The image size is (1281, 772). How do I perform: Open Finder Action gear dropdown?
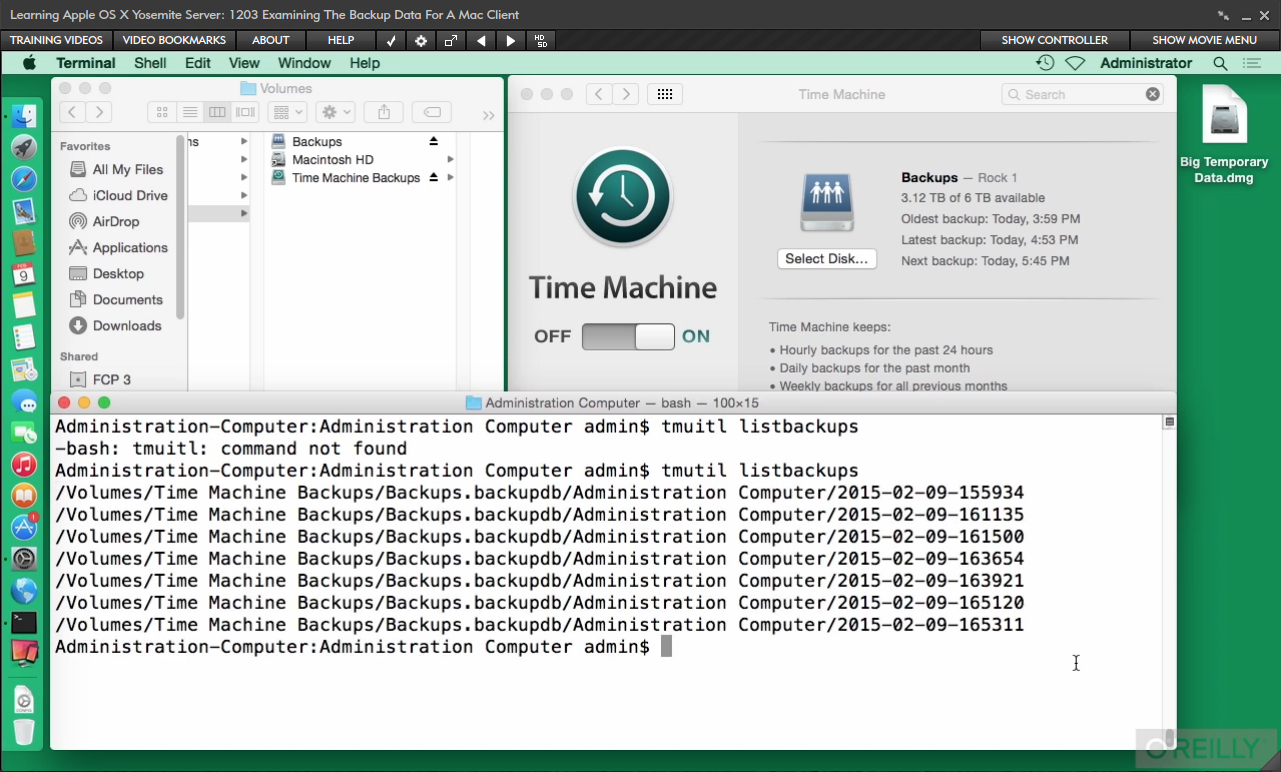coord(335,113)
